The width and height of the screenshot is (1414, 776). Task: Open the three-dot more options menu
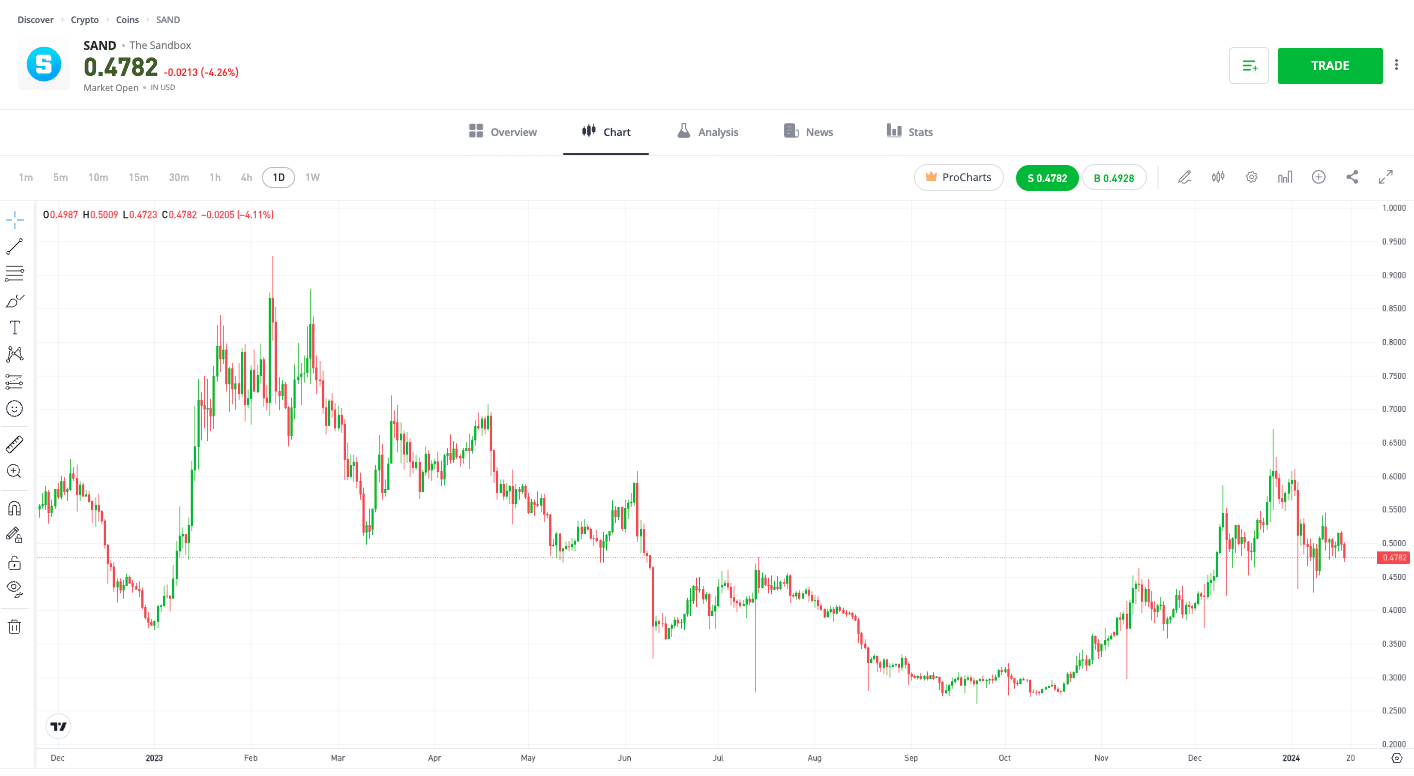tap(1396, 66)
